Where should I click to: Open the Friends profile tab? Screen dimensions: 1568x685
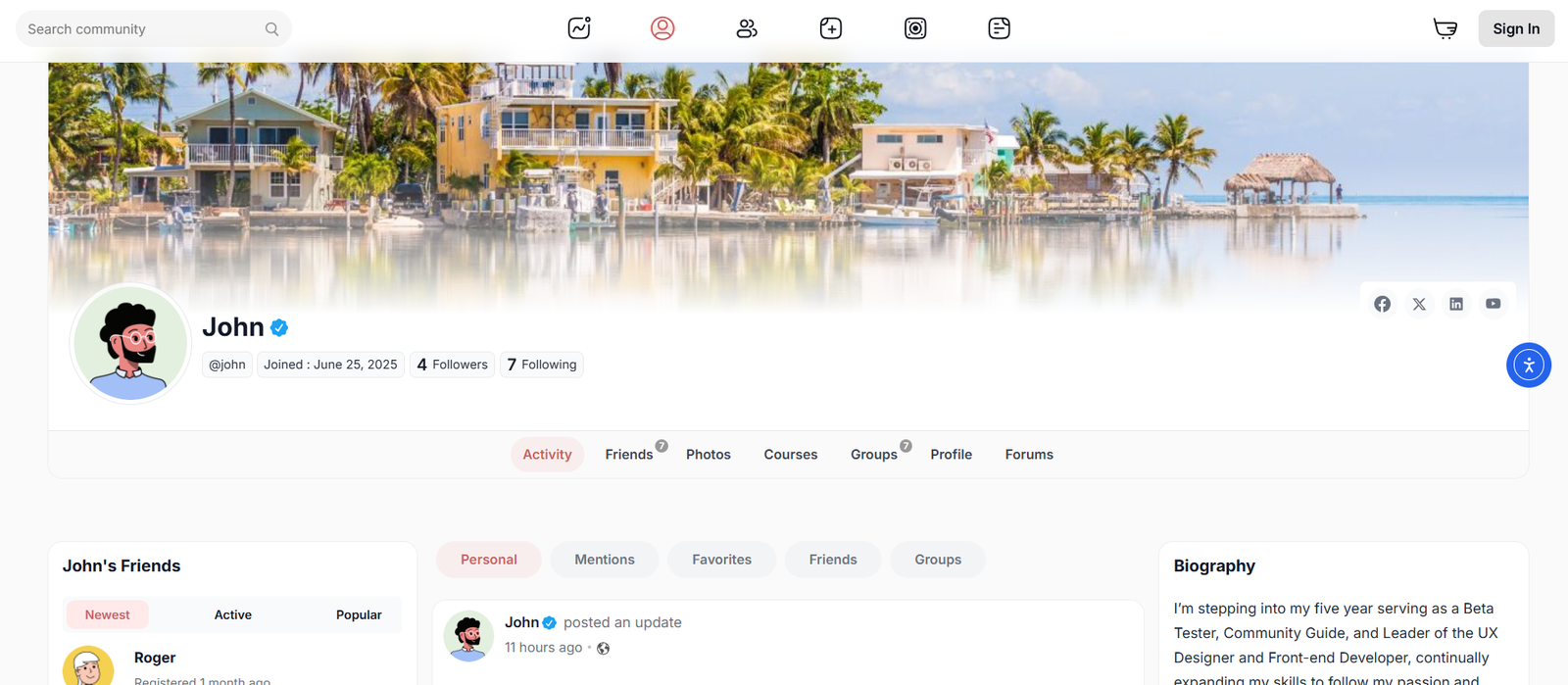pyautogui.click(x=629, y=455)
